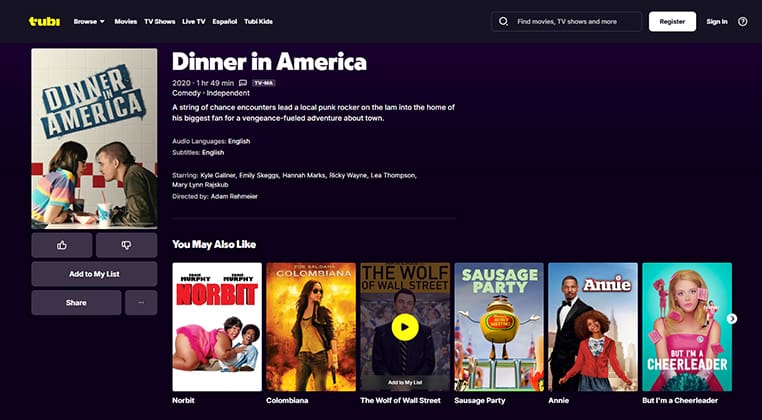
Task: Click the Register button
Action: pyautogui.click(x=672, y=21)
